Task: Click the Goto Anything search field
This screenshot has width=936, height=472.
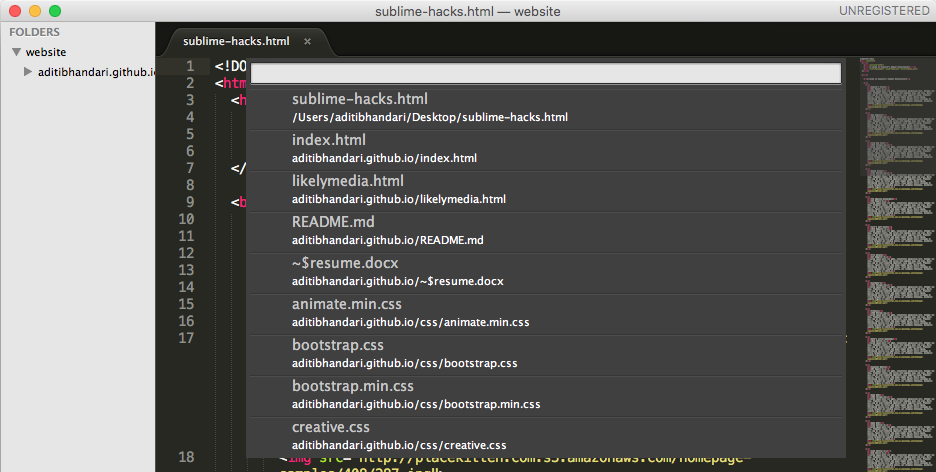Action: pos(546,73)
